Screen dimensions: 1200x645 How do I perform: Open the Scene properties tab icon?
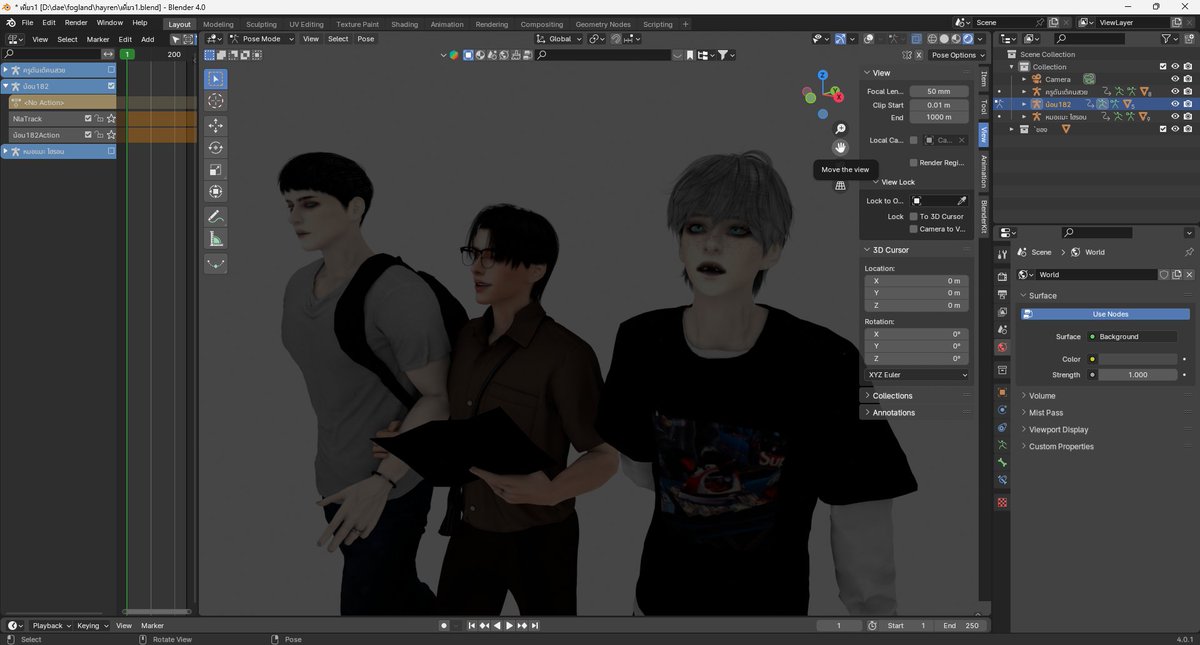1002,330
